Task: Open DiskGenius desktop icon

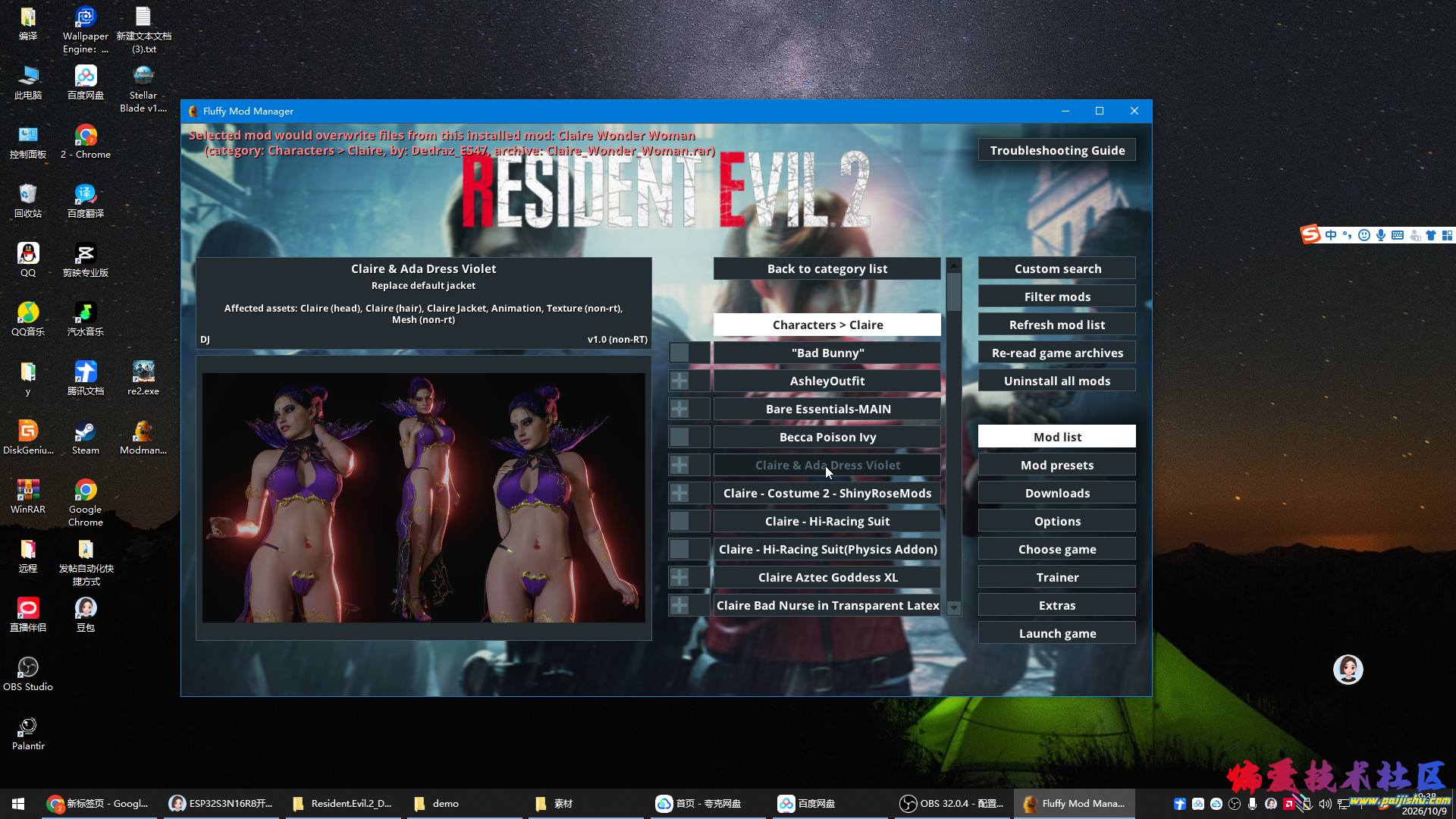Action: click(28, 438)
